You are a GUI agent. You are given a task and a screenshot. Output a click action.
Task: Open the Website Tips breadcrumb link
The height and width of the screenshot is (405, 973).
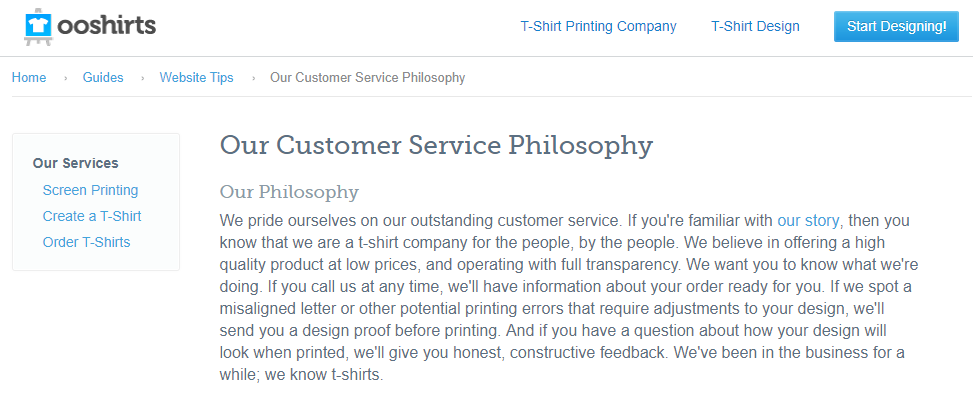click(197, 78)
